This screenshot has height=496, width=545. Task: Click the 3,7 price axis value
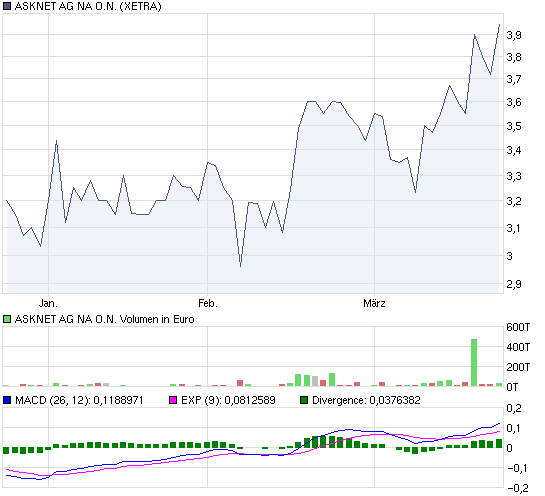click(514, 79)
